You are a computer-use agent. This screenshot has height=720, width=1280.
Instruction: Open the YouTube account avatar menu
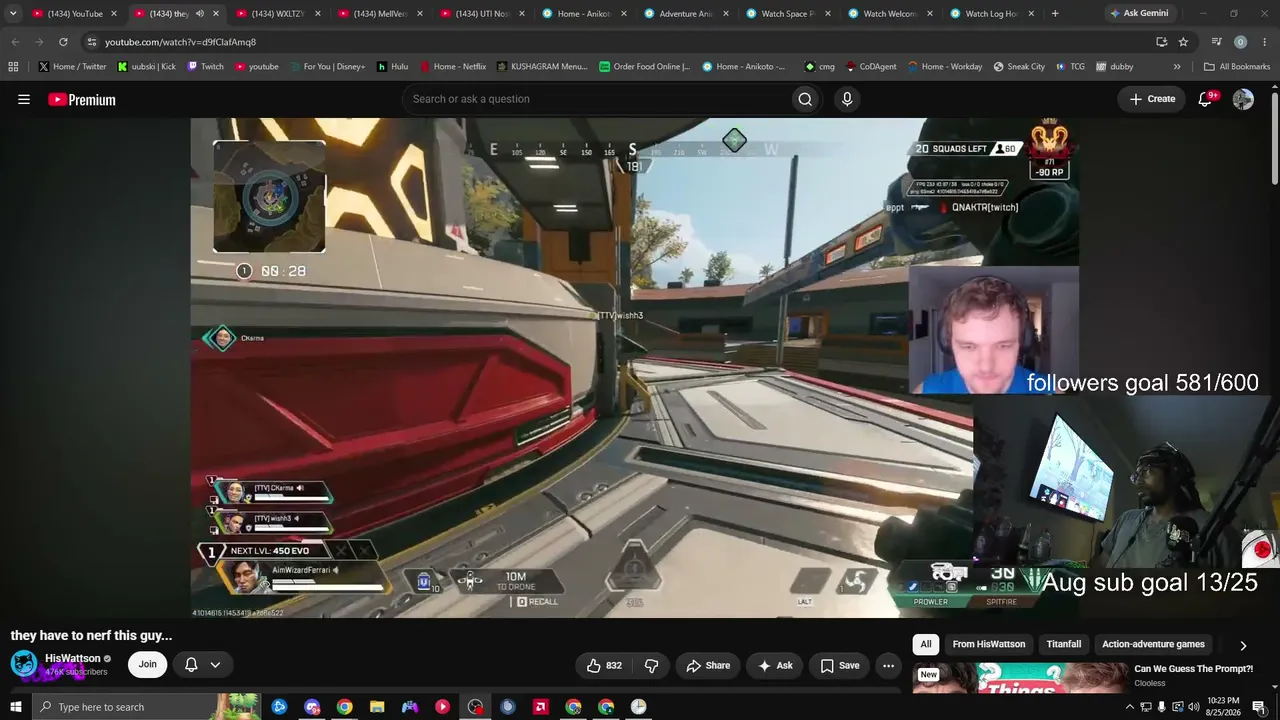pos(1243,99)
